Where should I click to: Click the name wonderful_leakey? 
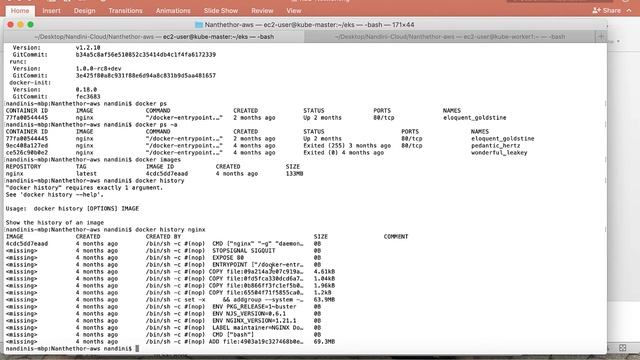[499, 153]
